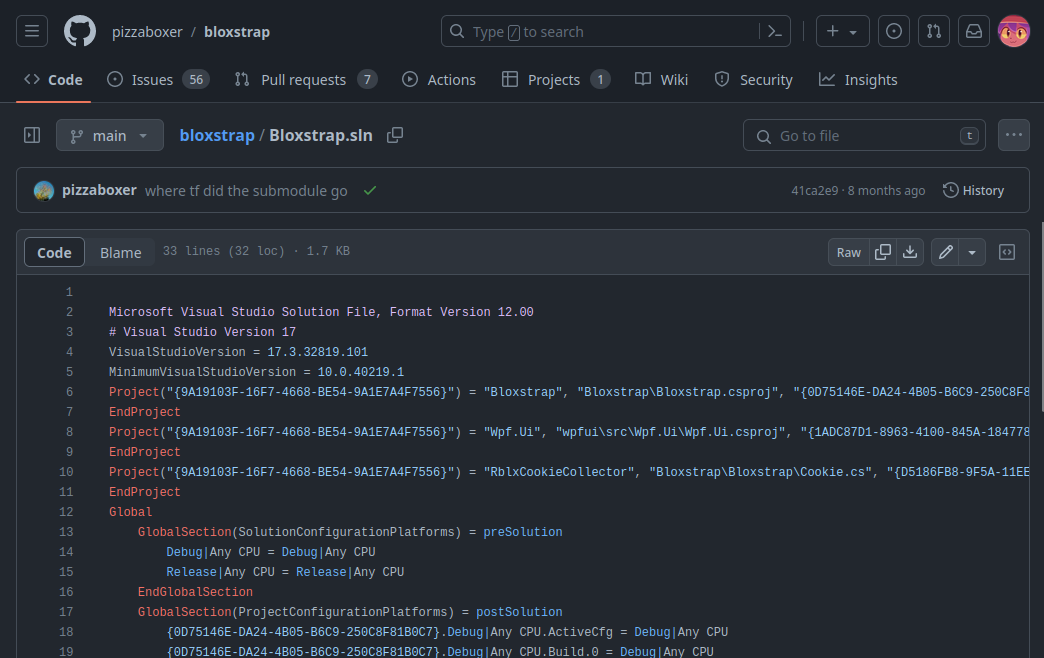1044x658 pixels.
Task: Open the hamburger navigation menu
Action: tap(32, 32)
